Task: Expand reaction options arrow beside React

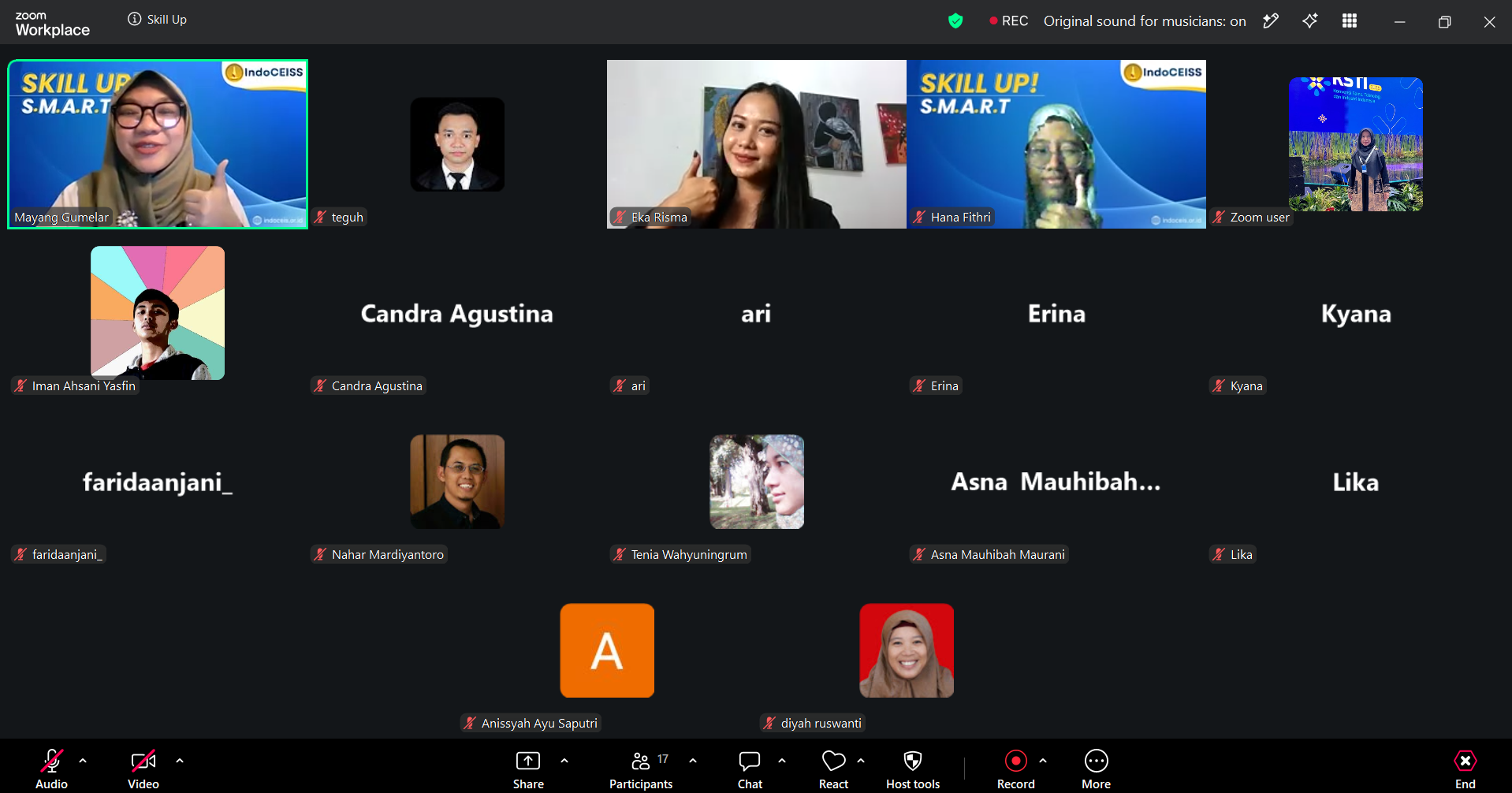Action: pyautogui.click(x=861, y=761)
